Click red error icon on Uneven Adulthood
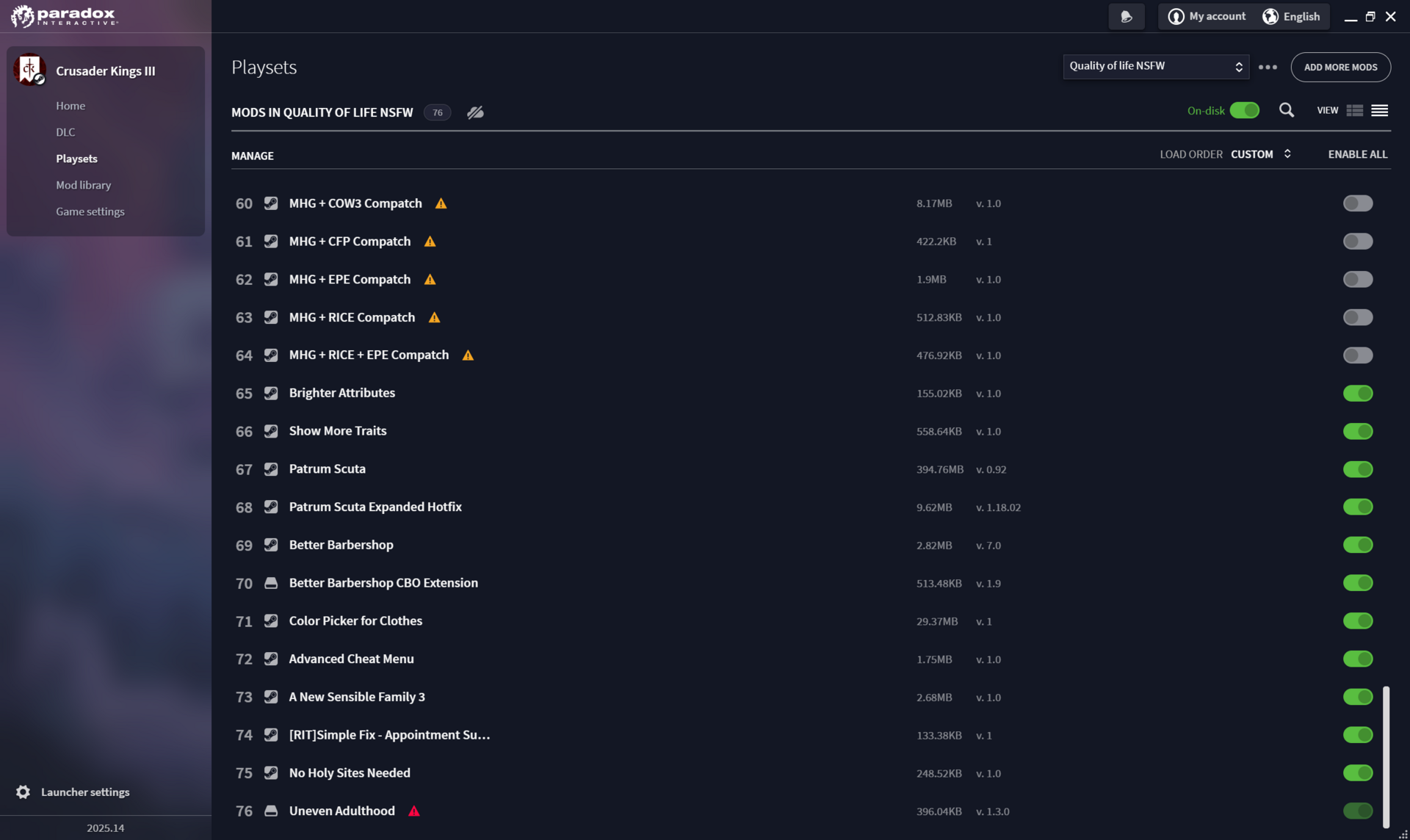This screenshot has height=840, width=1410. tap(414, 811)
